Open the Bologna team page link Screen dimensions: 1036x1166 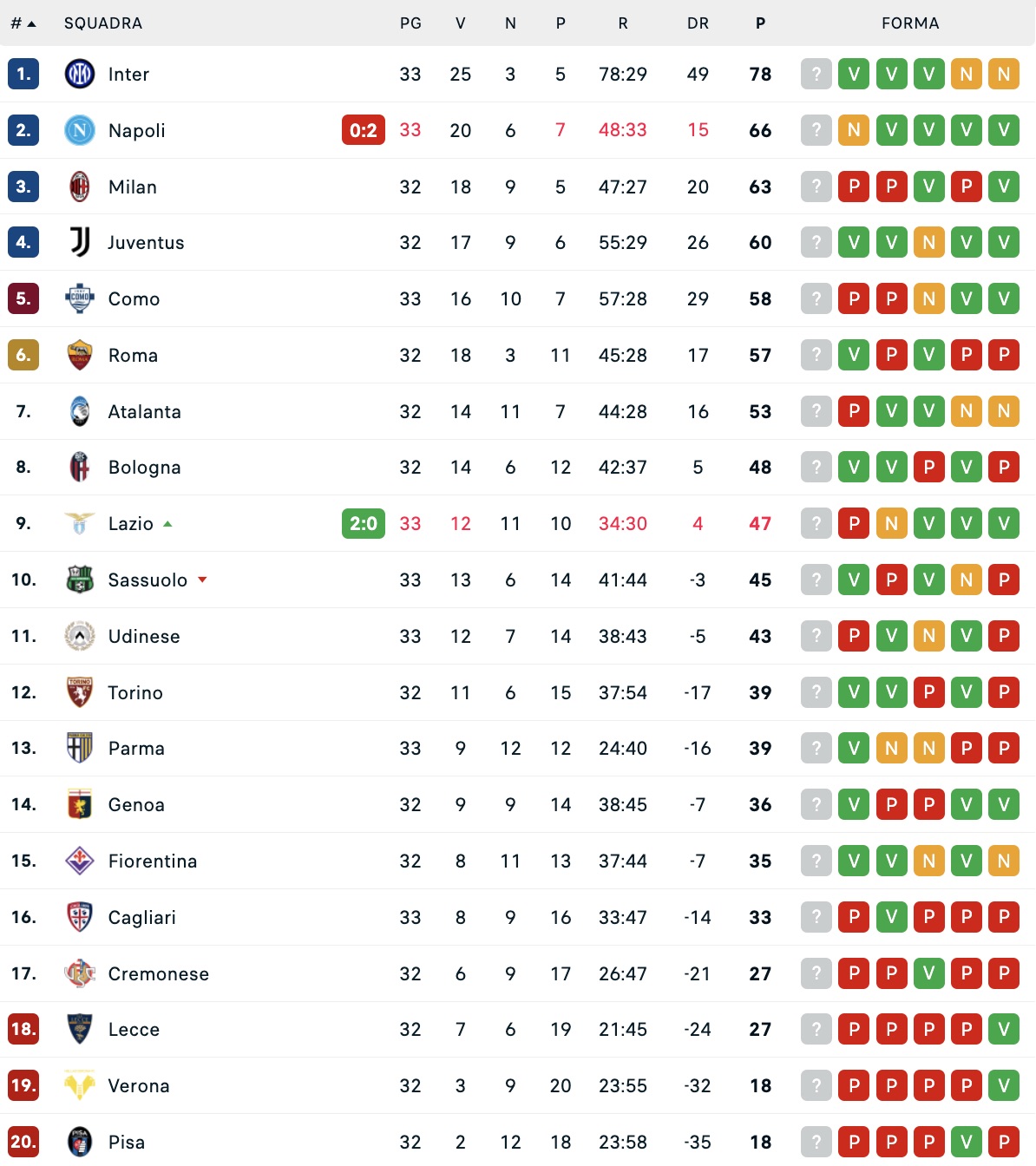point(145,468)
